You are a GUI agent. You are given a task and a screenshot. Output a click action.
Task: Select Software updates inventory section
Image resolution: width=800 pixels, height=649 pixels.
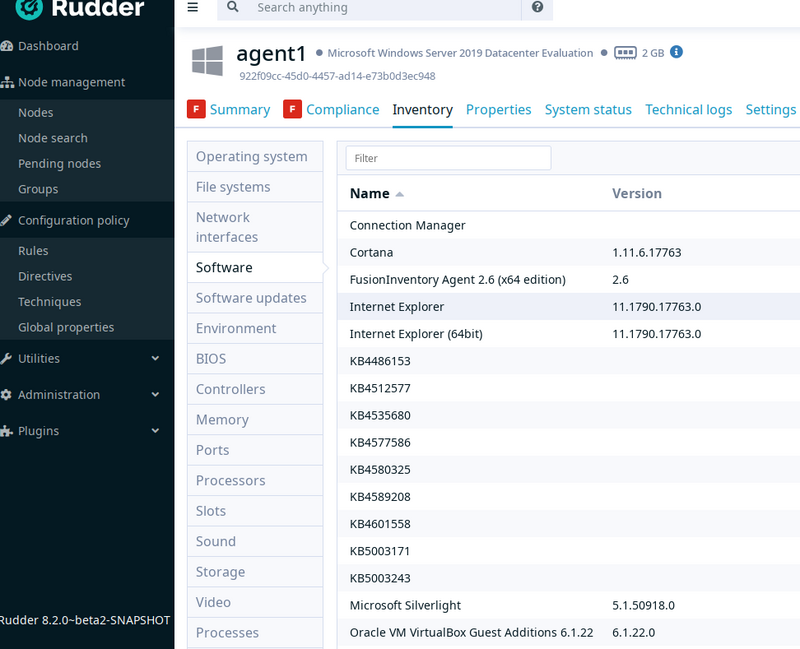pyautogui.click(x=255, y=298)
